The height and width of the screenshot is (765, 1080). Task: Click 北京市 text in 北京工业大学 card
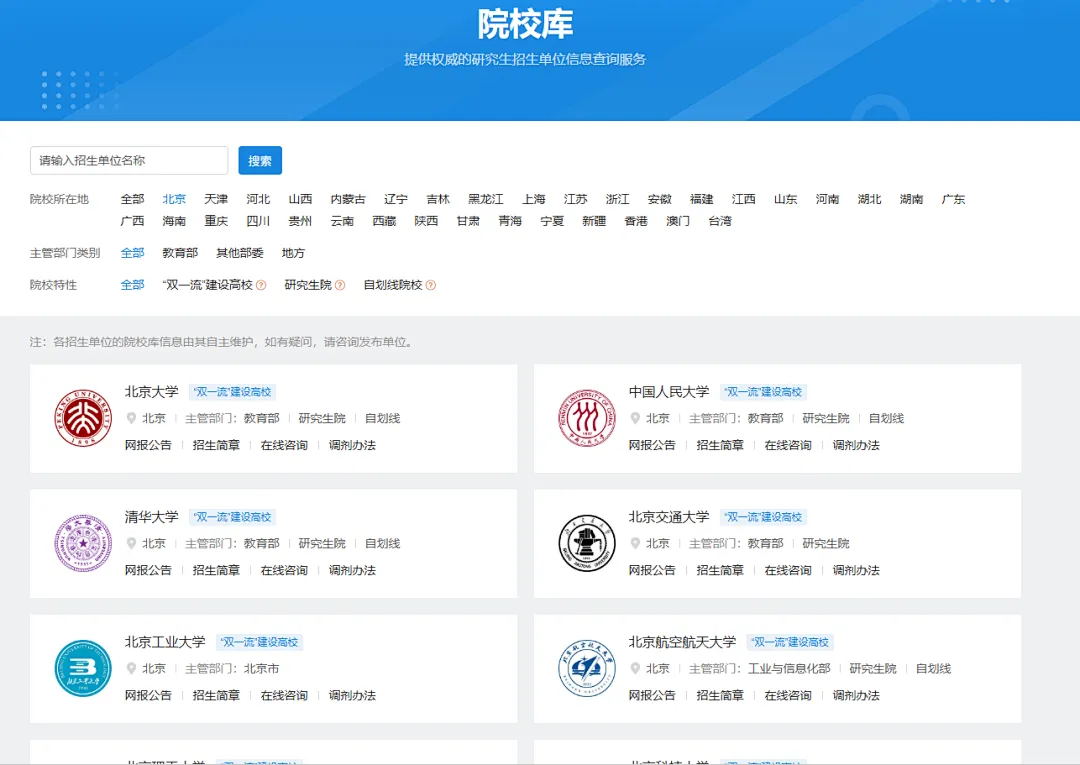pos(262,668)
